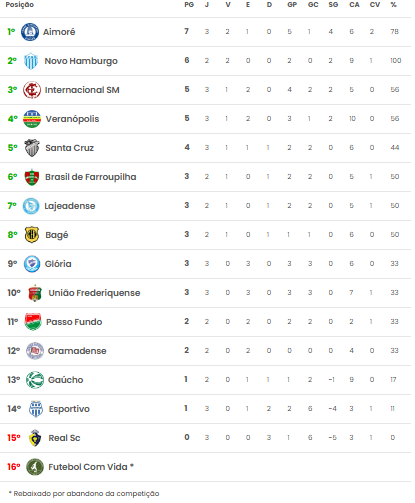Click the Glória club crest

[x=32, y=264]
